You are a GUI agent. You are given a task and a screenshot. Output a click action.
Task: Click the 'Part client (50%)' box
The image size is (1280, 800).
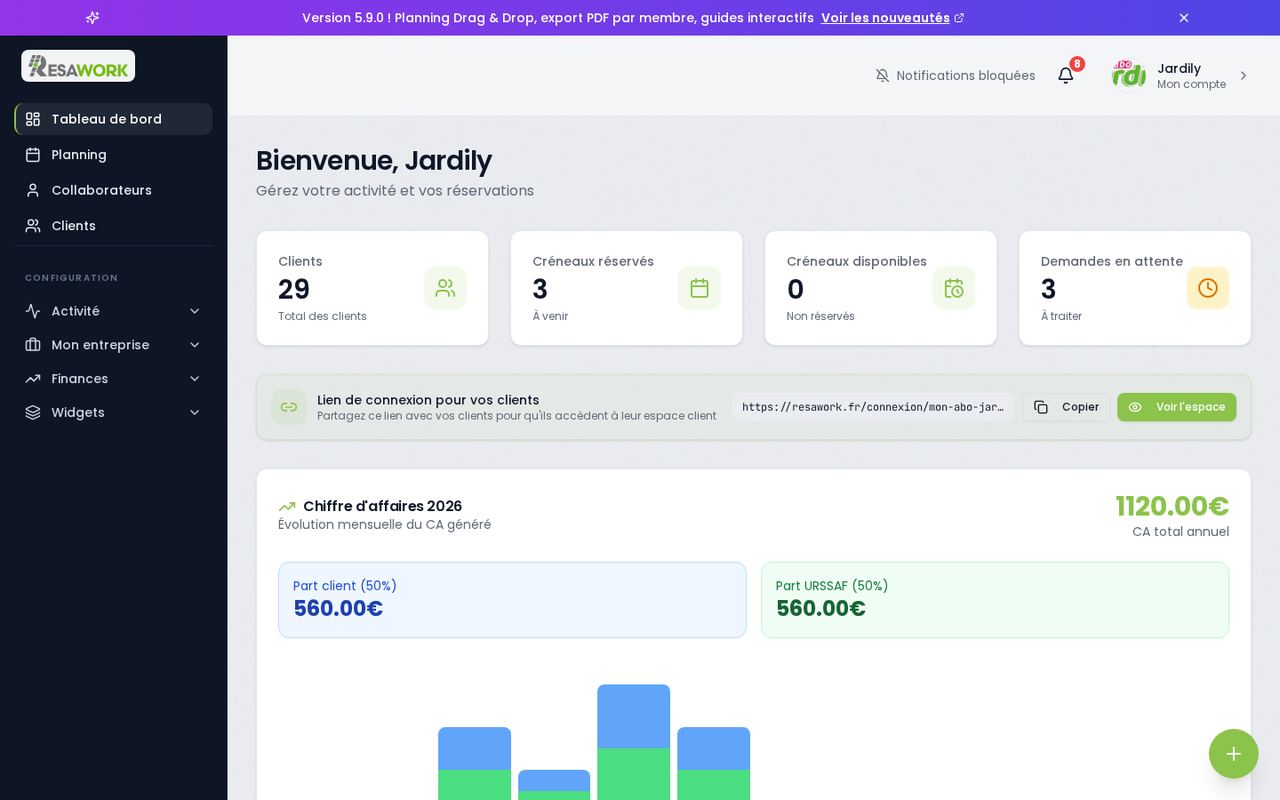[x=512, y=600]
